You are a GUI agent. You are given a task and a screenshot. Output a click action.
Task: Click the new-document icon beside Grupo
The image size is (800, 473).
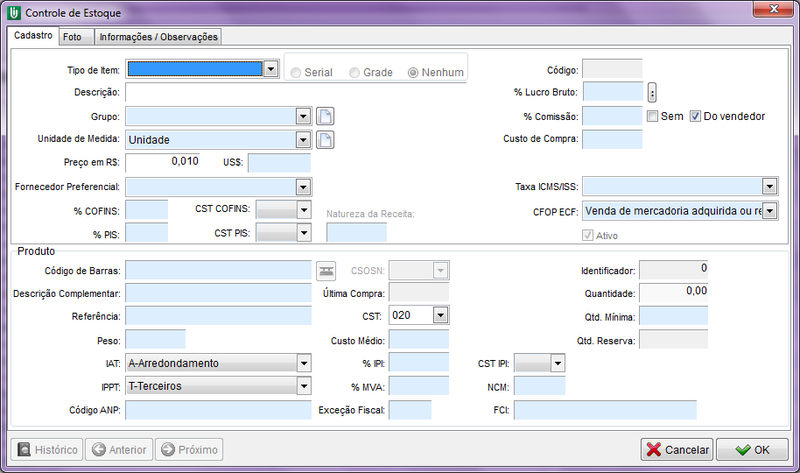325,116
